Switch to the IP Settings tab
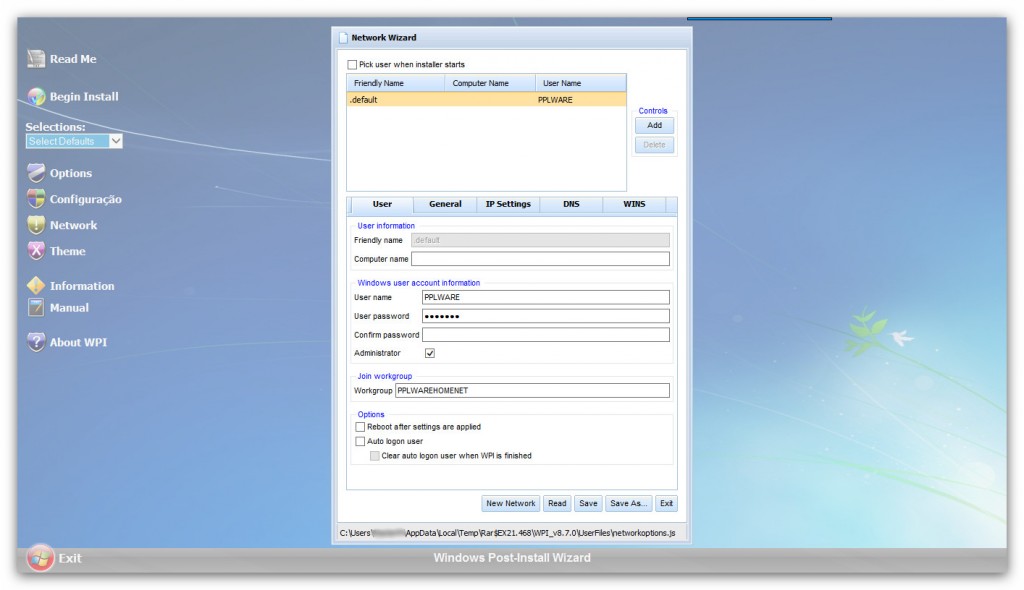 (508, 204)
